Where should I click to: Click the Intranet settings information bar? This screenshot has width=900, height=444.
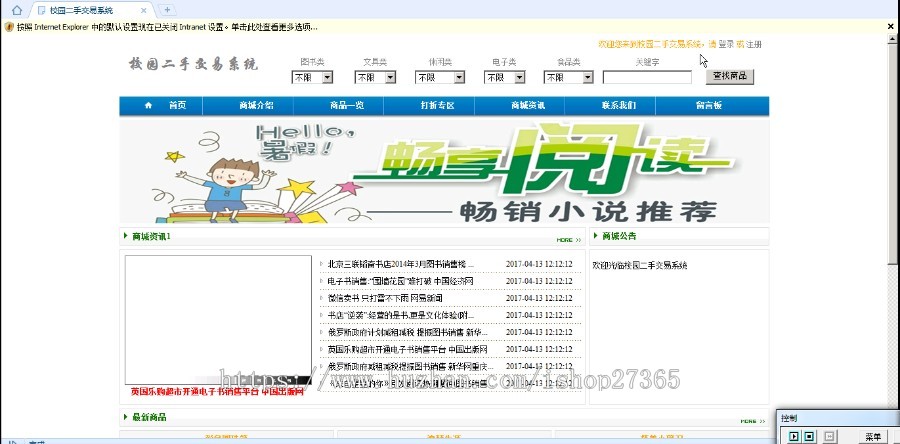click(x=166, y=27)
